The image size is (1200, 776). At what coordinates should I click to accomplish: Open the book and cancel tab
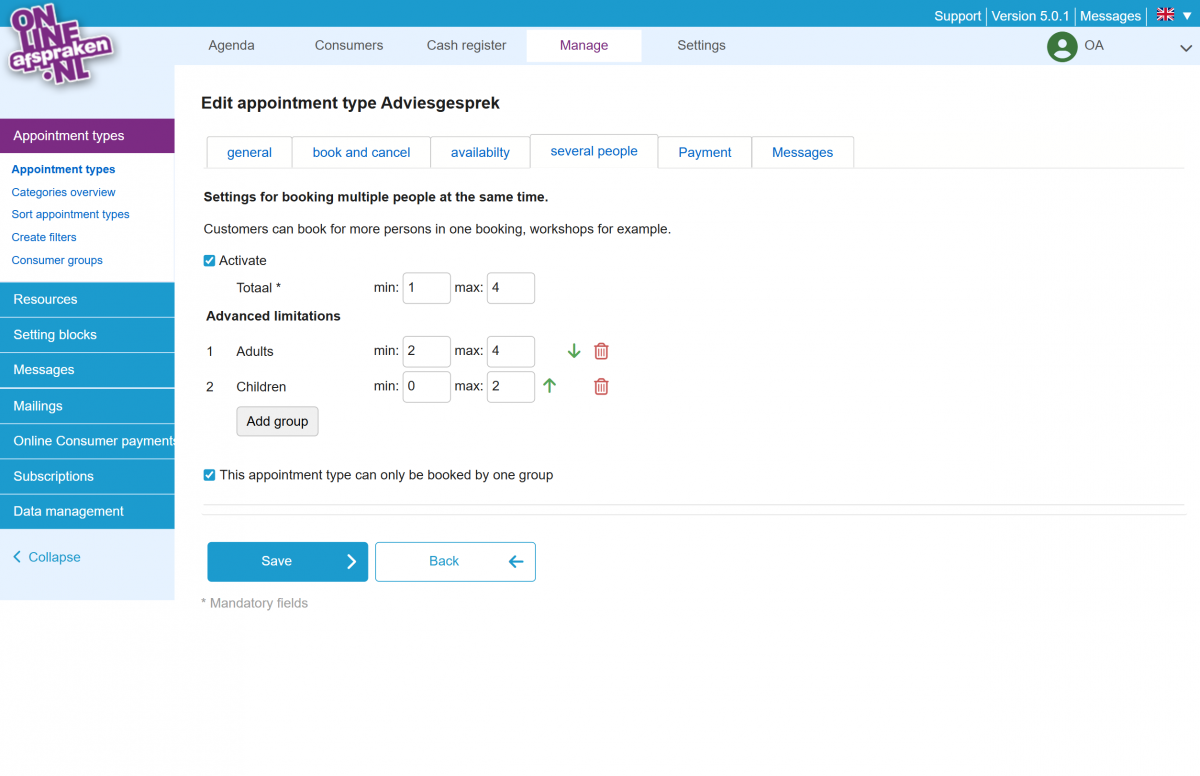tap(361, 152)
